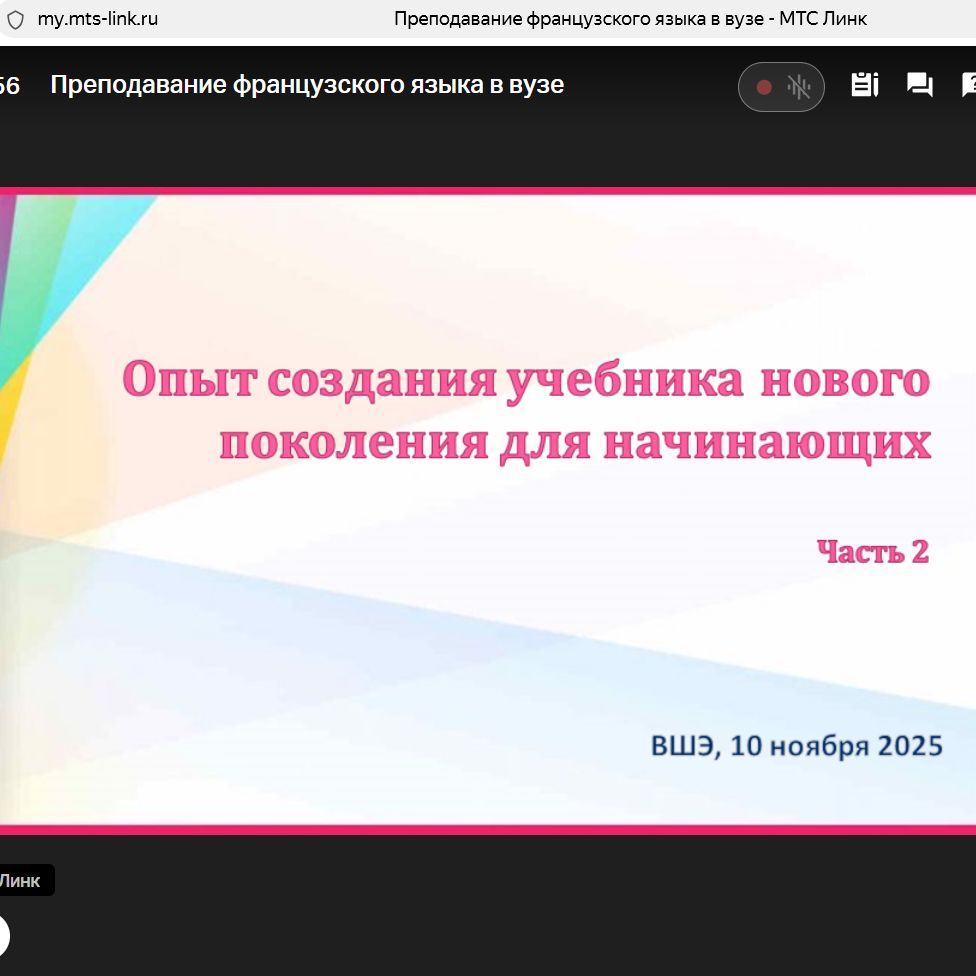The height and width of the screenshot is (976, 976).
Task: Open the questions icon at right edge
Action: 968,85
